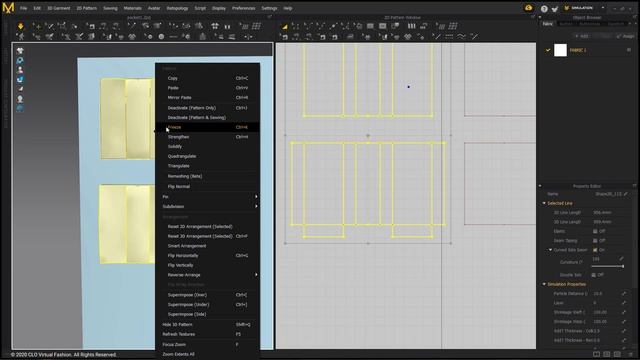Click the round button icon in 3D toolbar
This screenshot has width=640, height=360.
(x=161, y=37)
